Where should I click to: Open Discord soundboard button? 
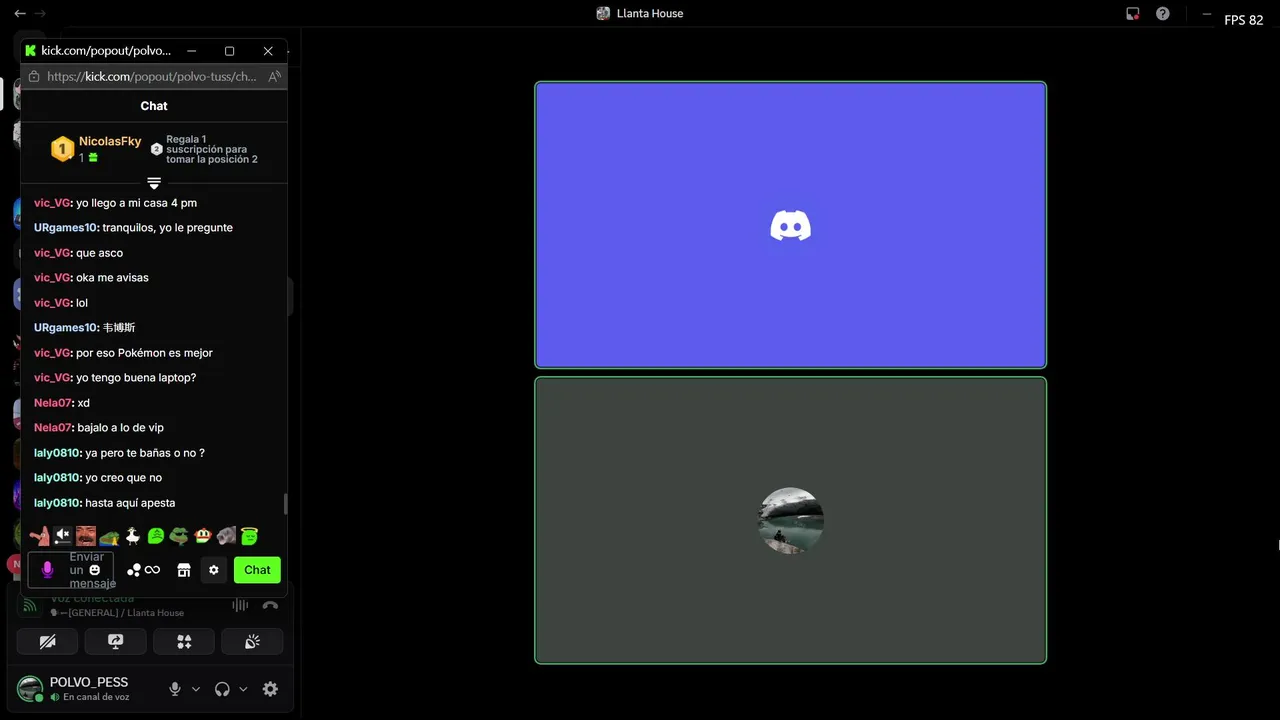click(x=252, y=642)
